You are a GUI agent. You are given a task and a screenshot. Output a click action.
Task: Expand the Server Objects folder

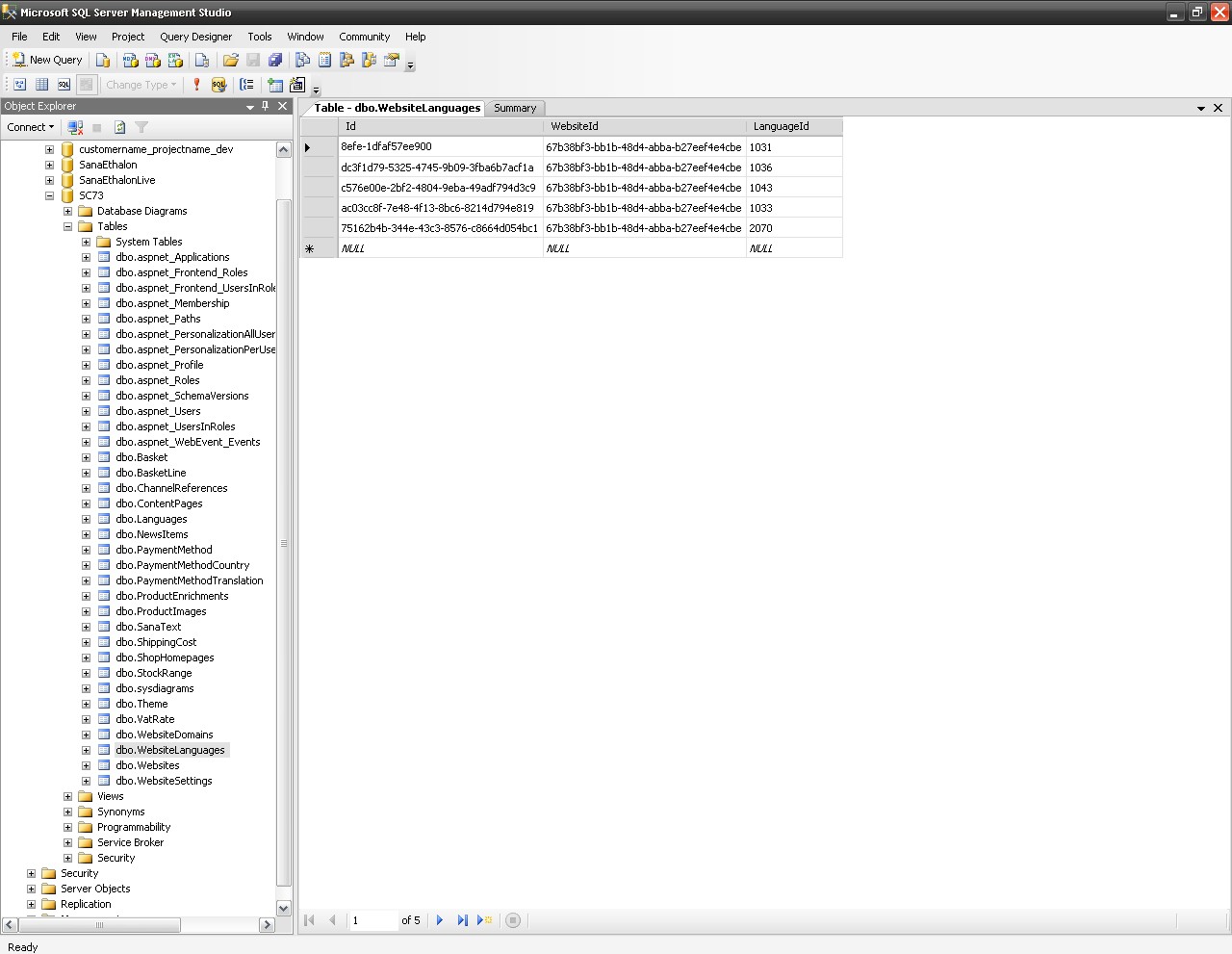point(31,889)
